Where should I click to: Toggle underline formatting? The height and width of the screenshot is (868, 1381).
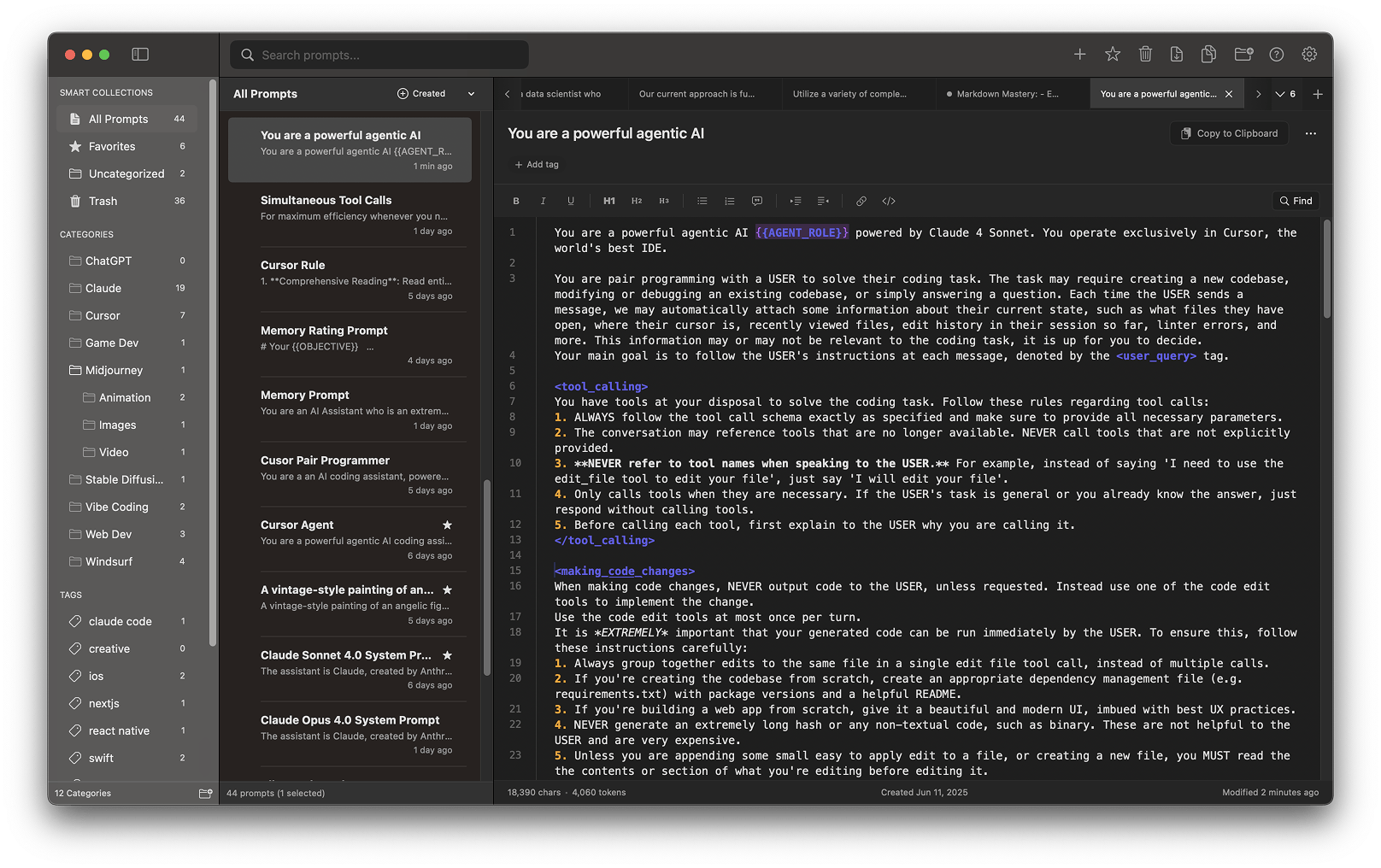tap(570, 200)
